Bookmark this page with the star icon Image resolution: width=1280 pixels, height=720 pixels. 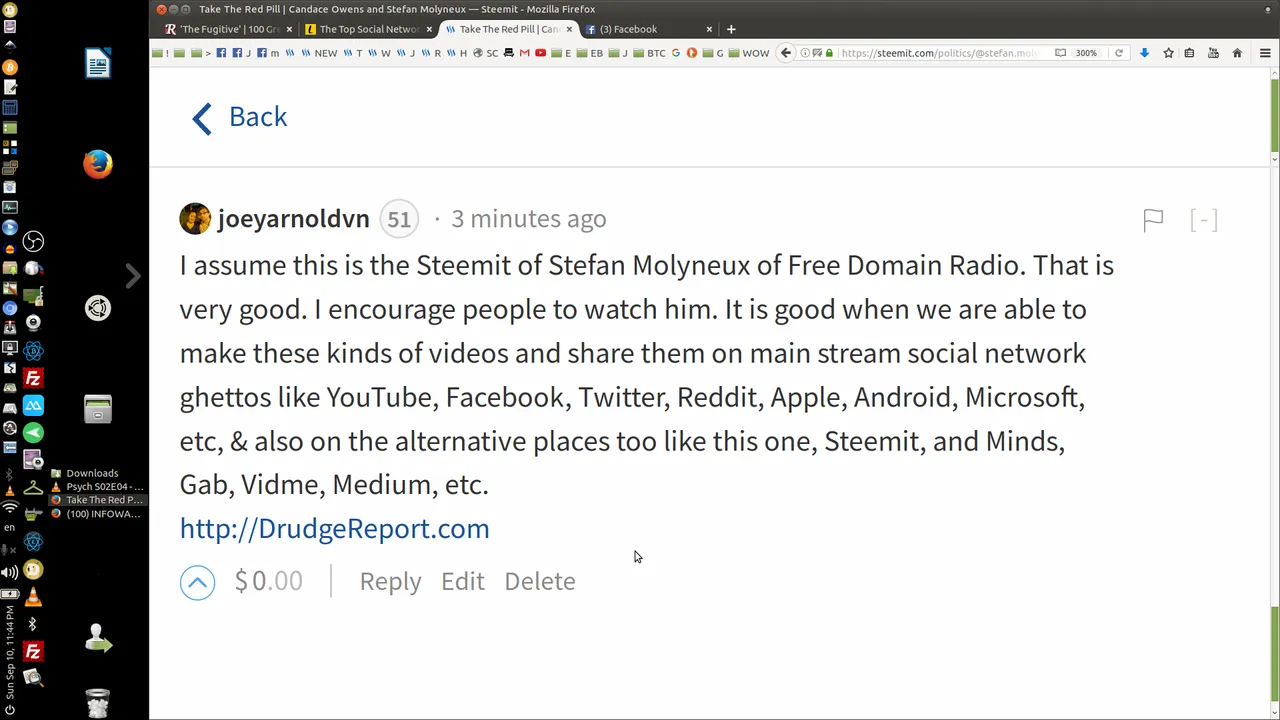click(x=1168, y=53)
